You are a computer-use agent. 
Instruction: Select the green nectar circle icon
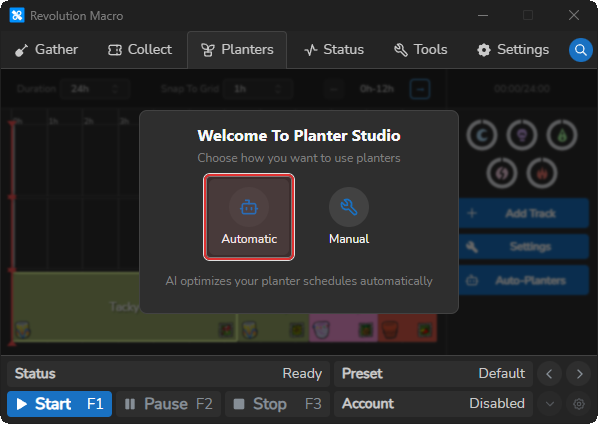(562, 135)
